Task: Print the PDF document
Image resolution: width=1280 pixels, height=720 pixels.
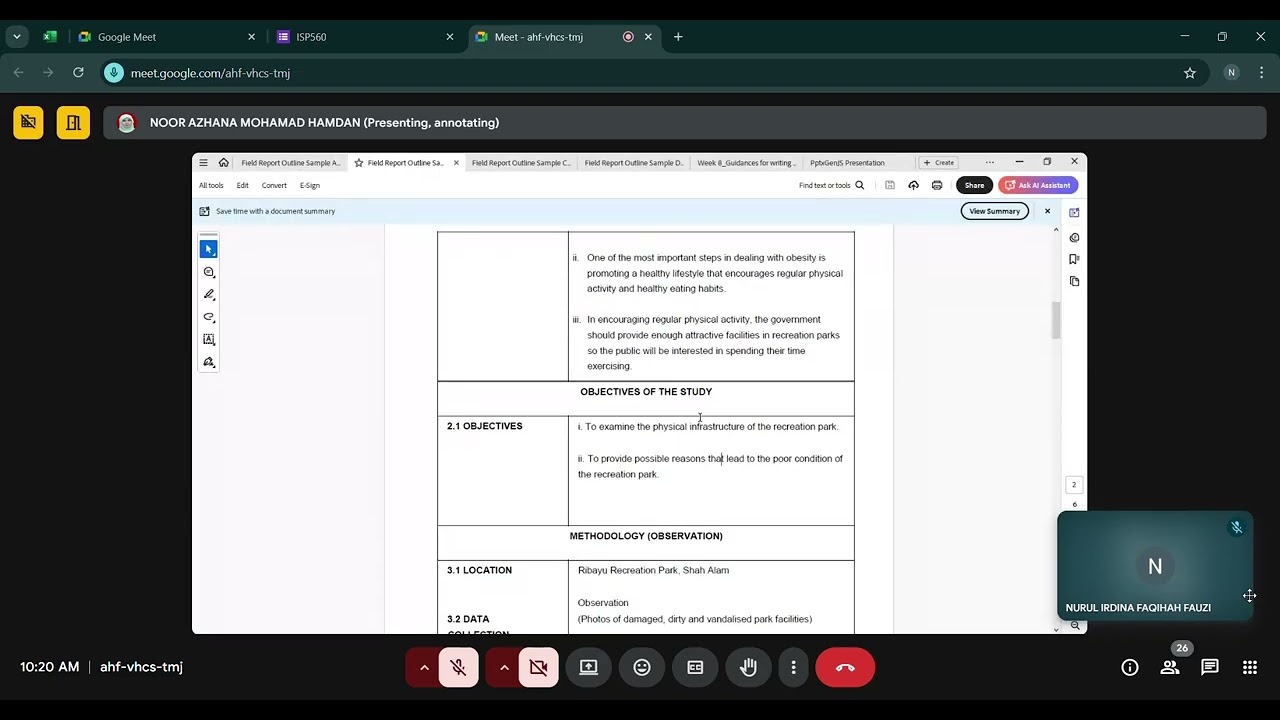Action: coord(937,185)
